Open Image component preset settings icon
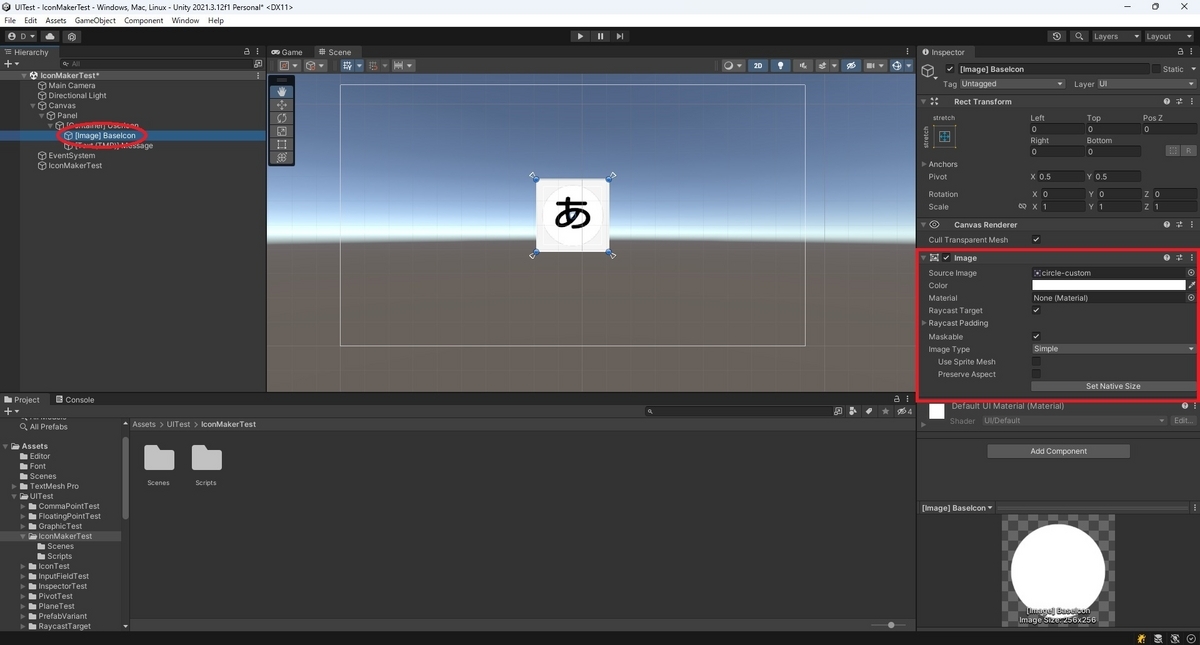This screenshot has height=645, width=1200. (x=1179, y=258)
